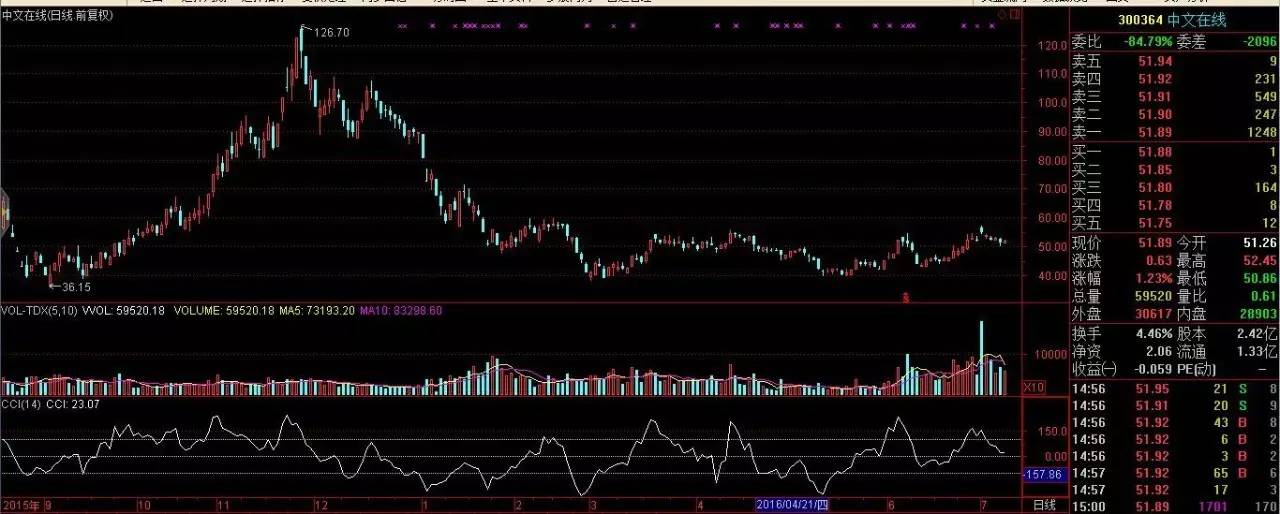Viewport: 1280px width, 514px height.
Task: Click the 最低 50.86 low value
Action: [x=1260, y=279]
